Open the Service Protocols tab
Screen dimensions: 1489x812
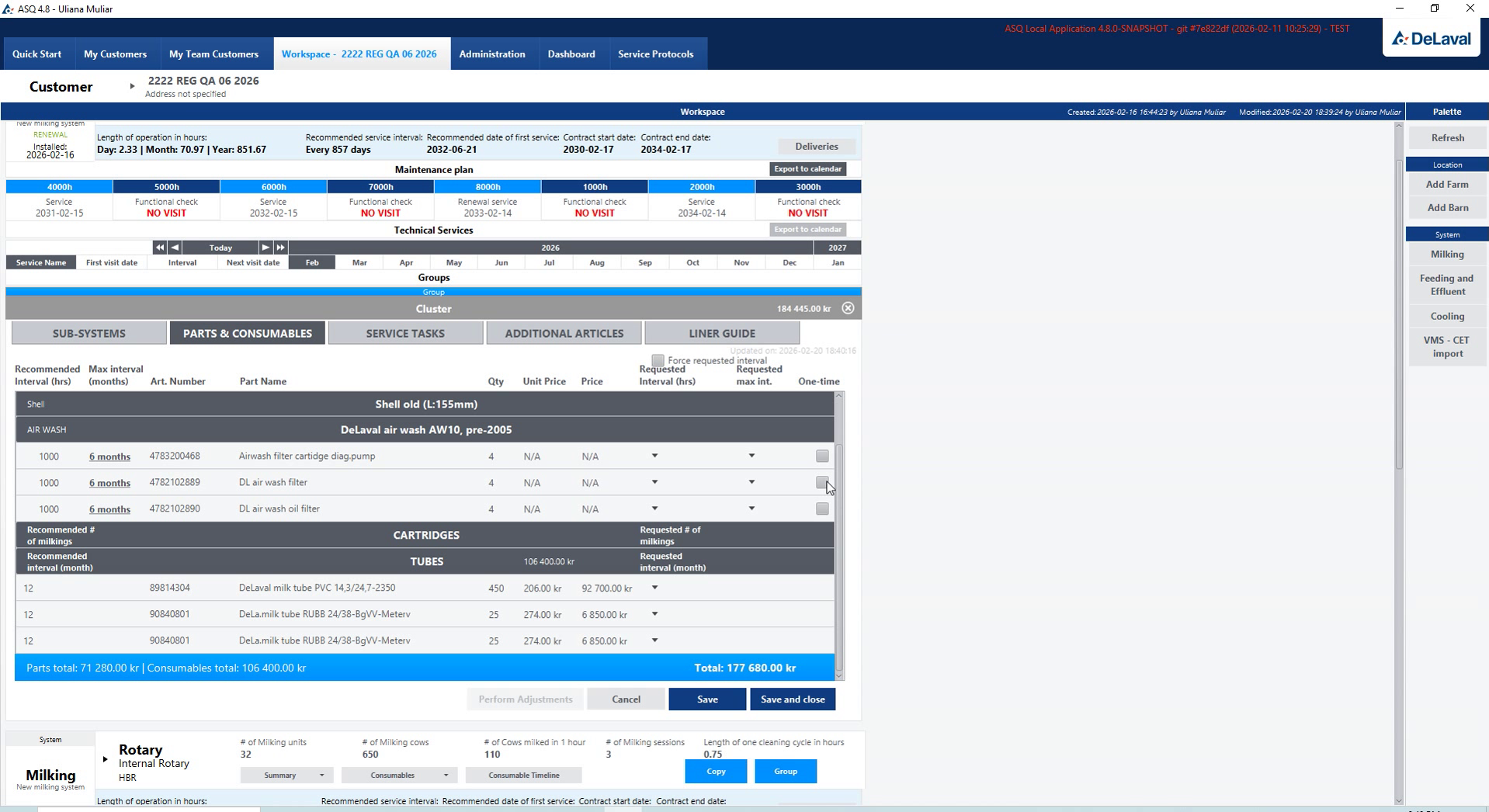click(x=656, y=54)
